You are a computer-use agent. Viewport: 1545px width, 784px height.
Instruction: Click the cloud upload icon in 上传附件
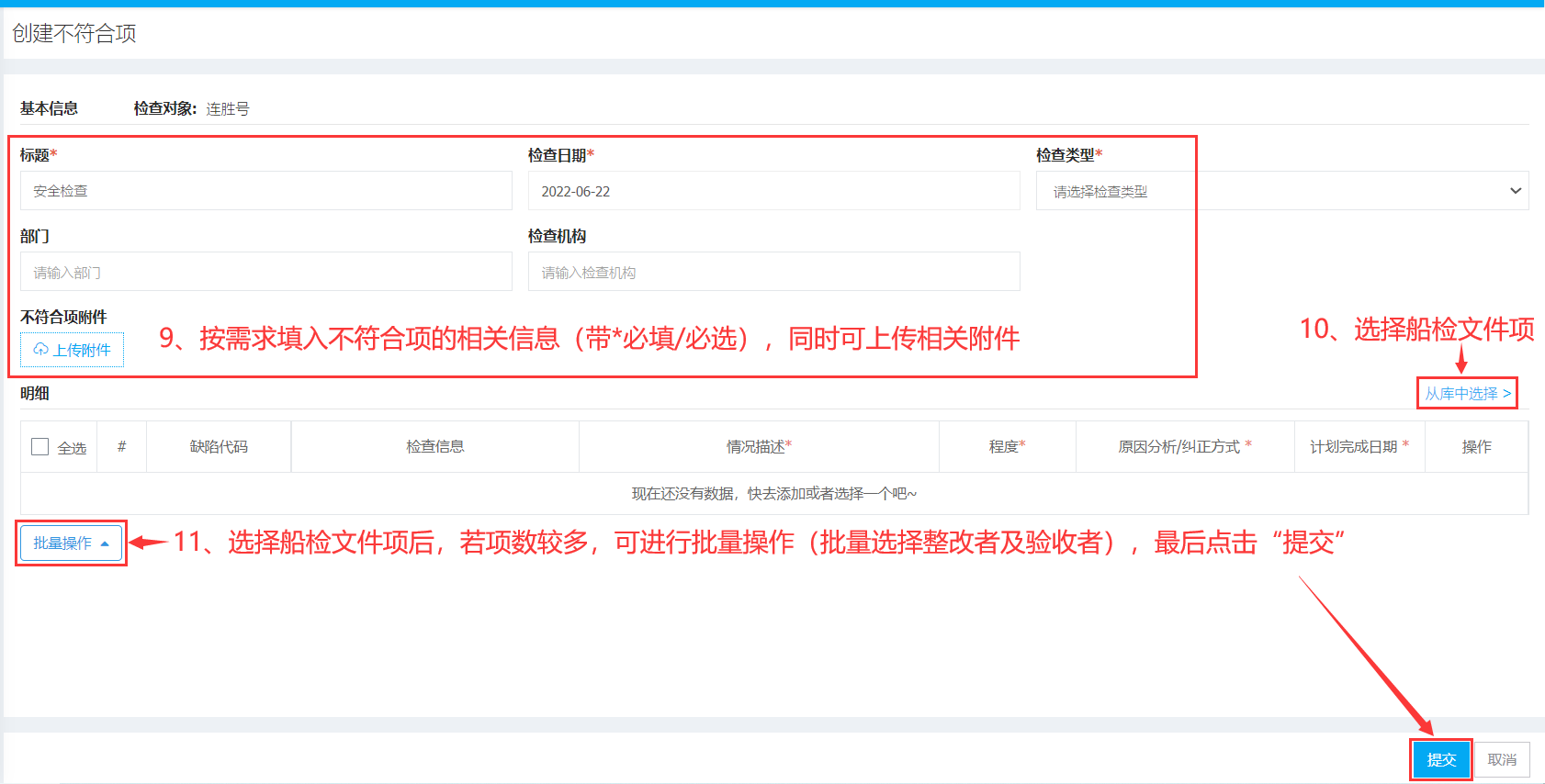click(40, 350)
